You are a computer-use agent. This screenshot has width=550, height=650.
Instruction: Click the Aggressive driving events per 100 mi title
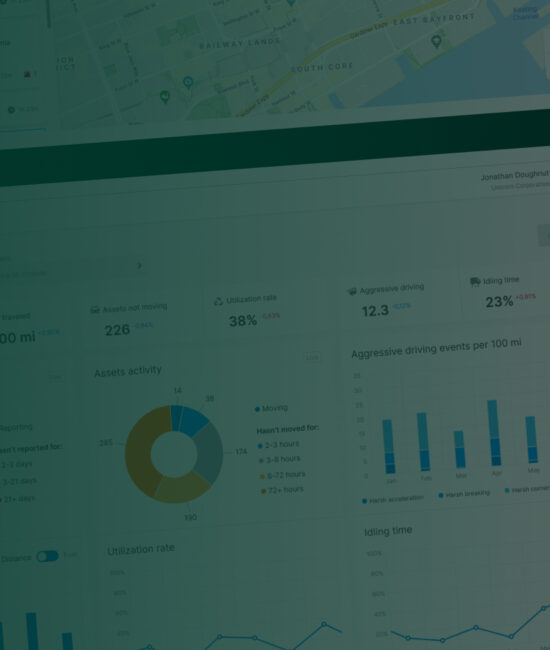click(436, 348)
